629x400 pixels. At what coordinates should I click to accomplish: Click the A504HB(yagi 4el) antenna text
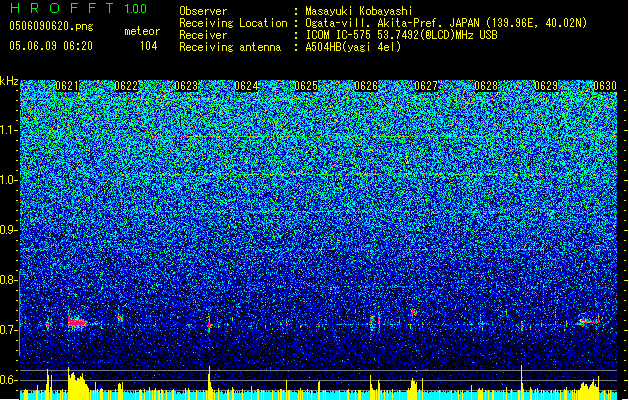point(353,47)
